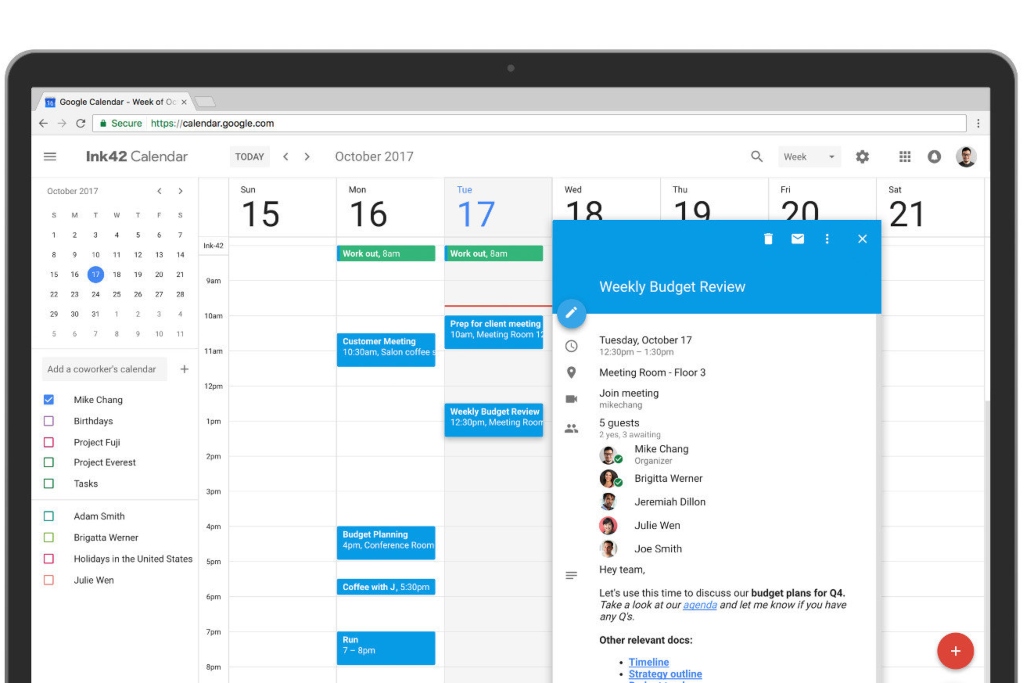Open the Google apps grid
This screenshot has height=683, width=1024.
904,157
